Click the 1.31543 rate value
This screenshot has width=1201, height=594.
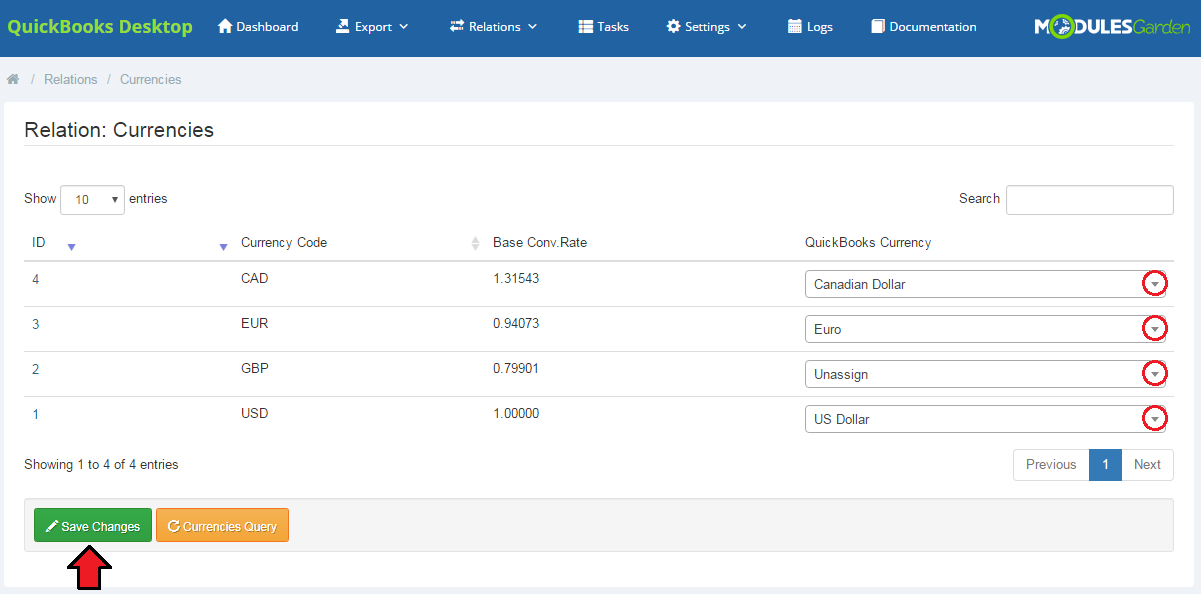[516, 278]
